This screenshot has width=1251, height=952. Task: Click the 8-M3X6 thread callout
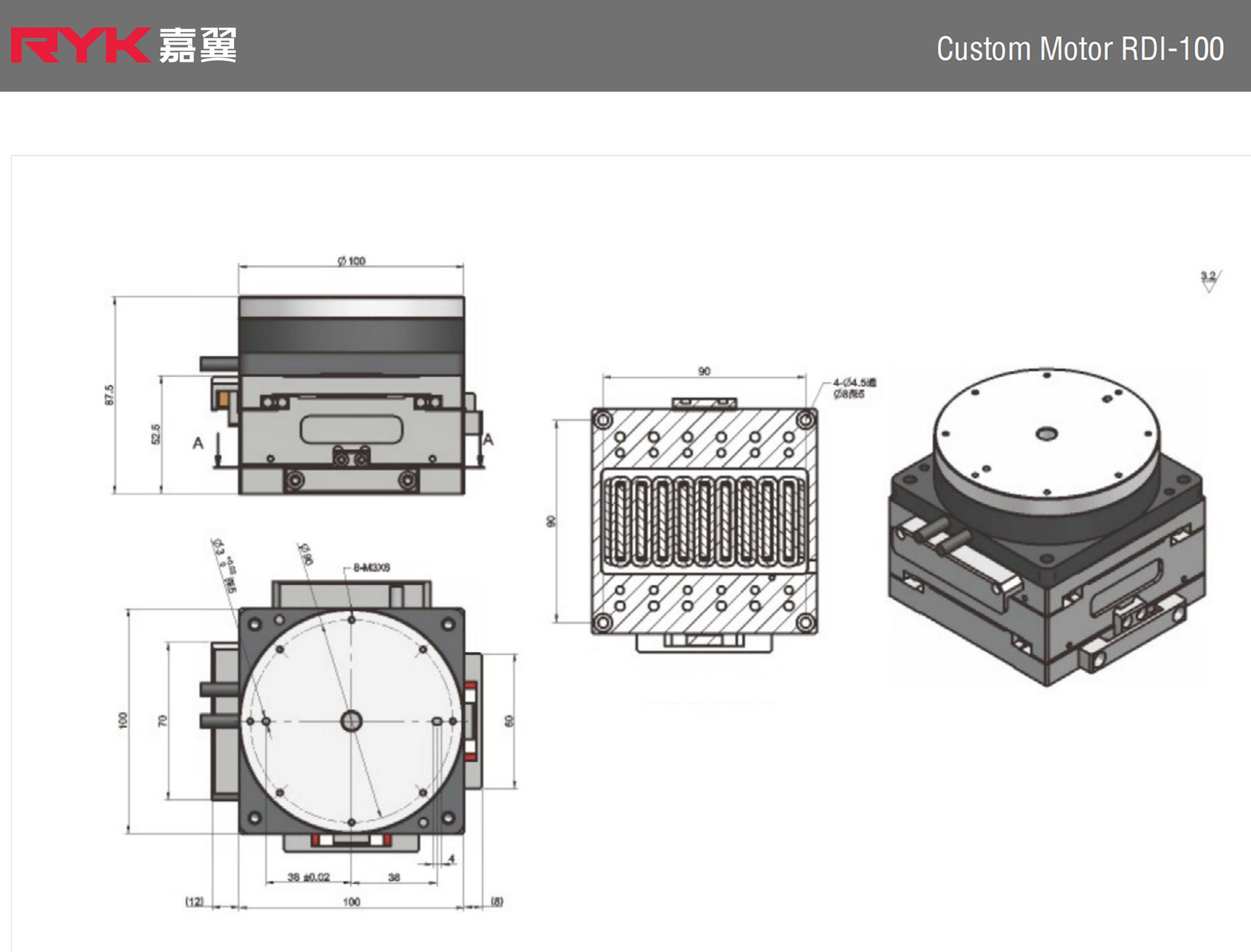[x=372, y=567]
